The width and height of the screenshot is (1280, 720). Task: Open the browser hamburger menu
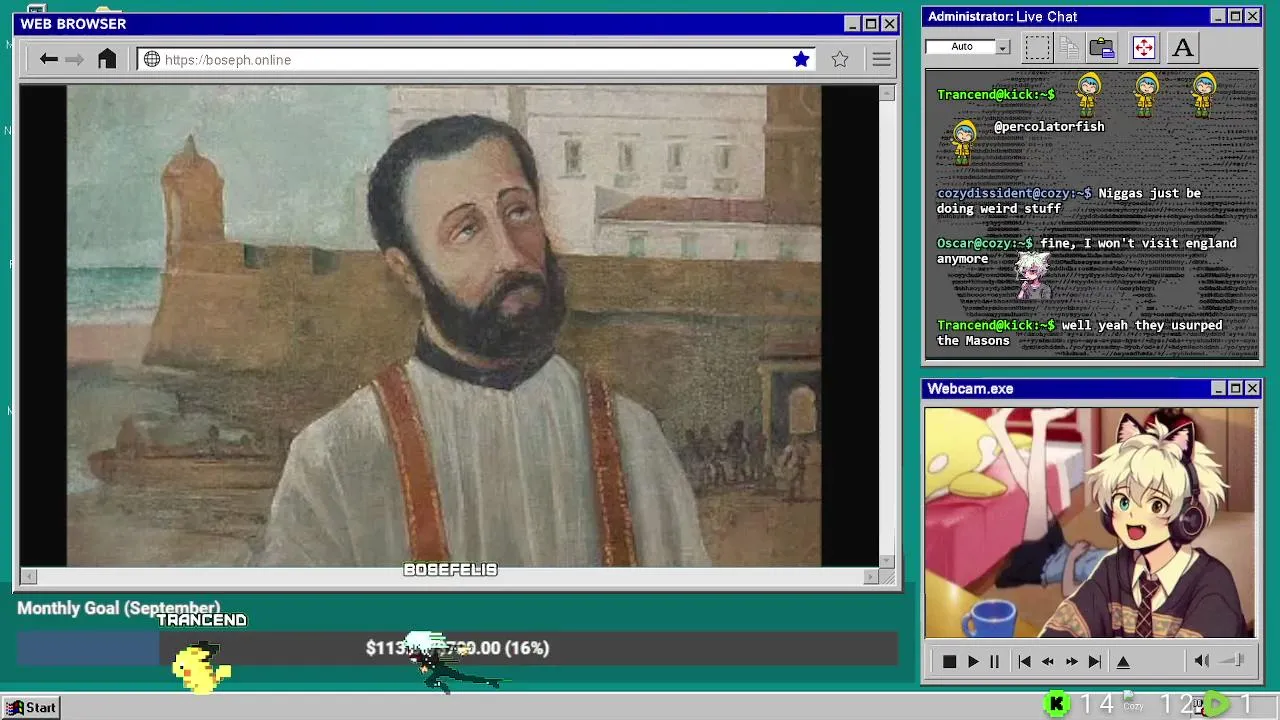[881, 59]
